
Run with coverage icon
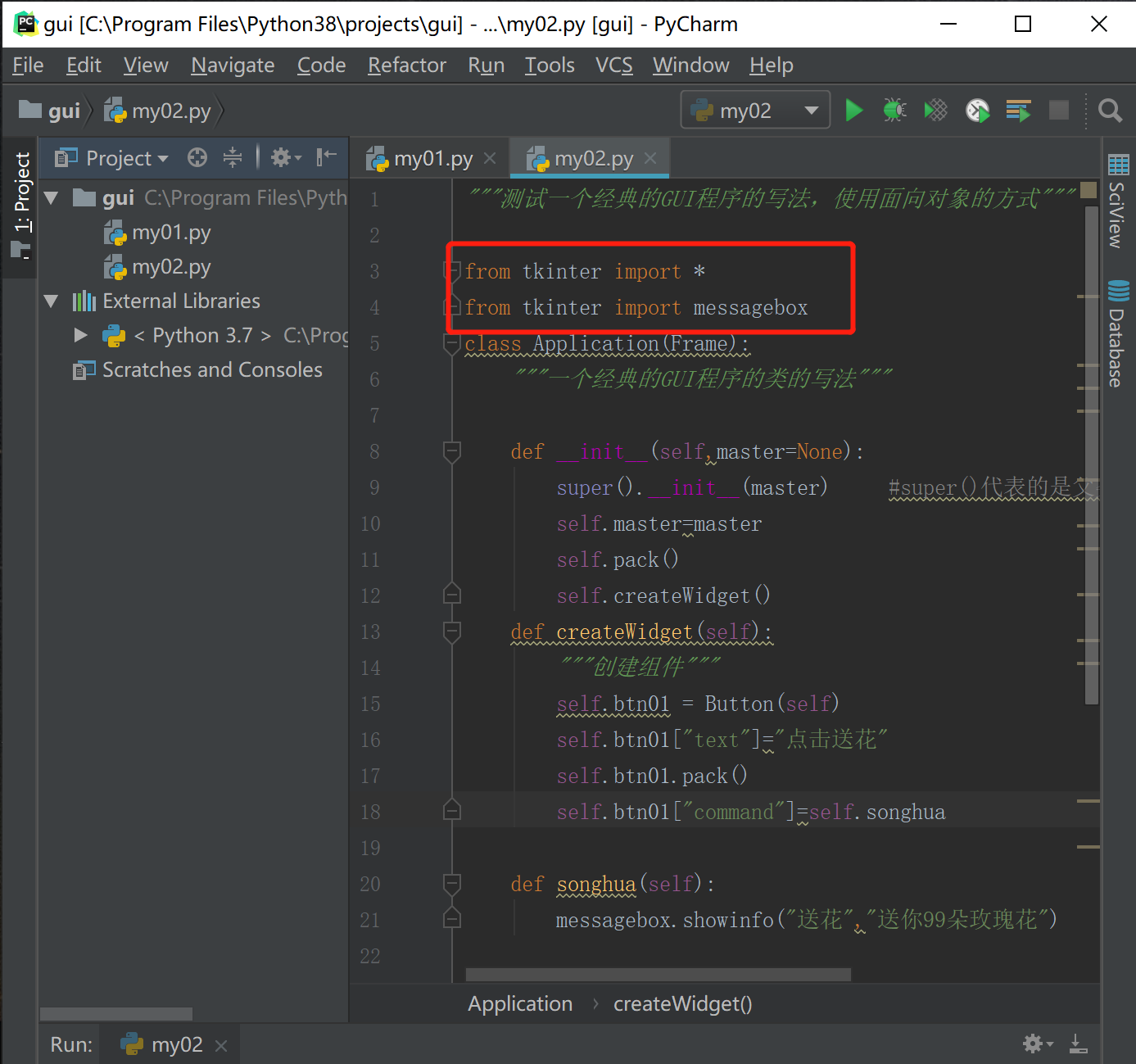pos(935,110)
